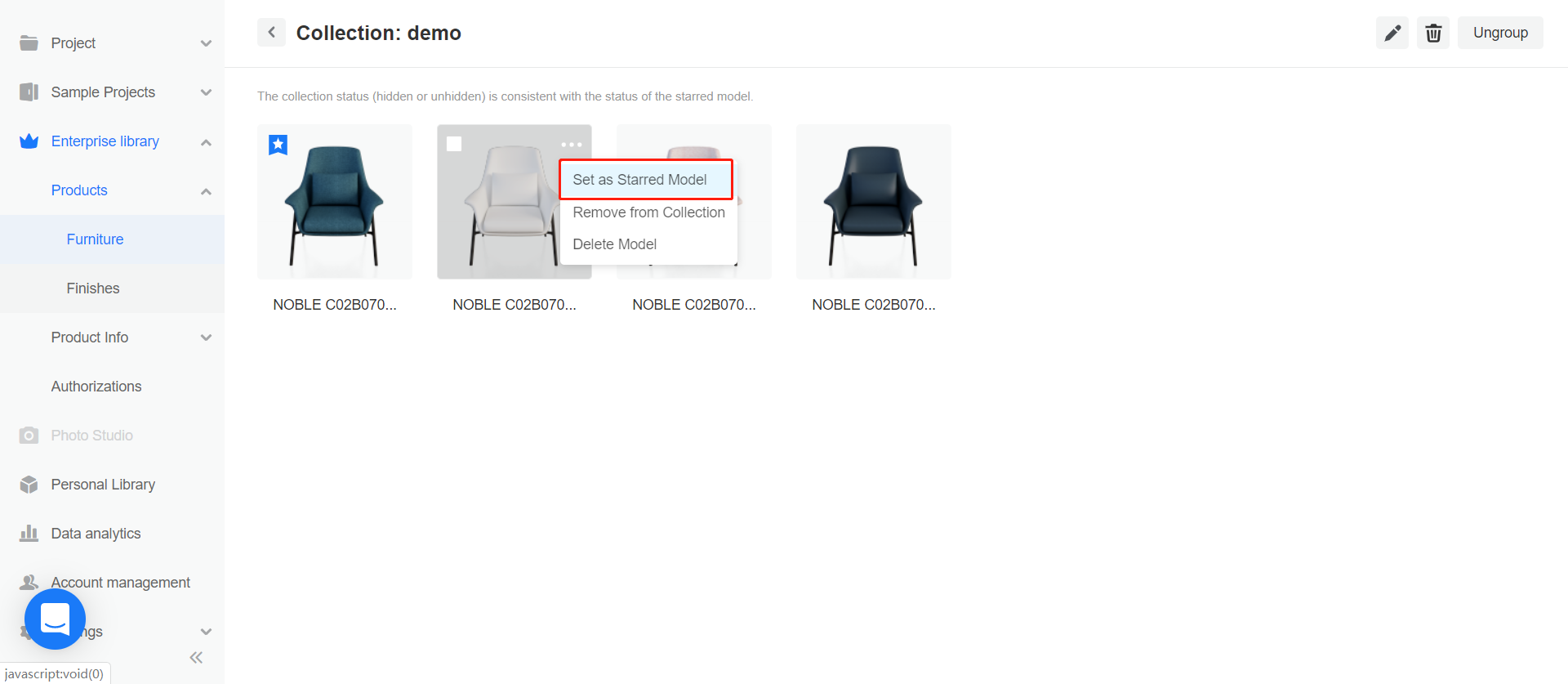This screenshot has height=684, width=1568.
Task: Open the three-dot menu on white chair
Action: [572, 145]
